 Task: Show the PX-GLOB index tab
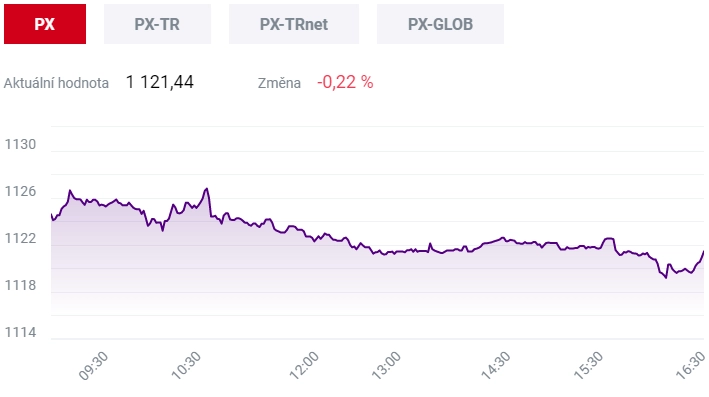tap(440, 24)
